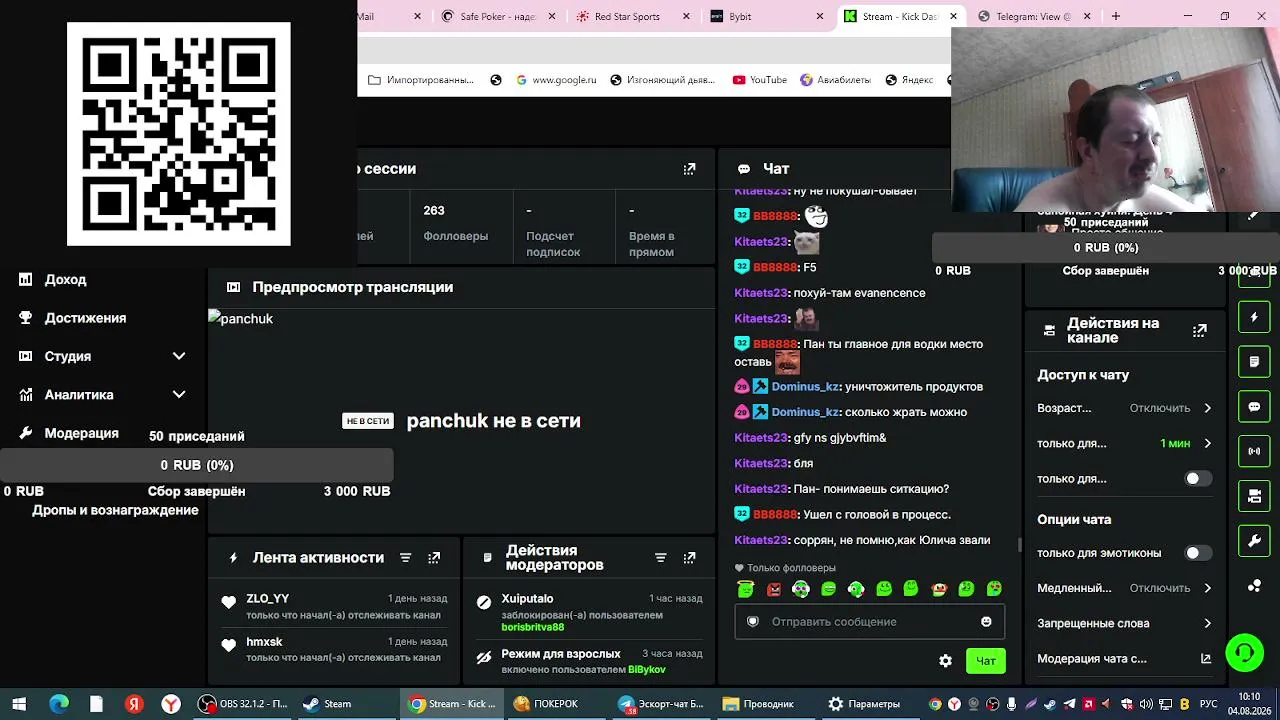The width and height of the screenshot is (1280, 720).
Task: Open Возраст account age setting chevron
Action: click(1207, 408)
